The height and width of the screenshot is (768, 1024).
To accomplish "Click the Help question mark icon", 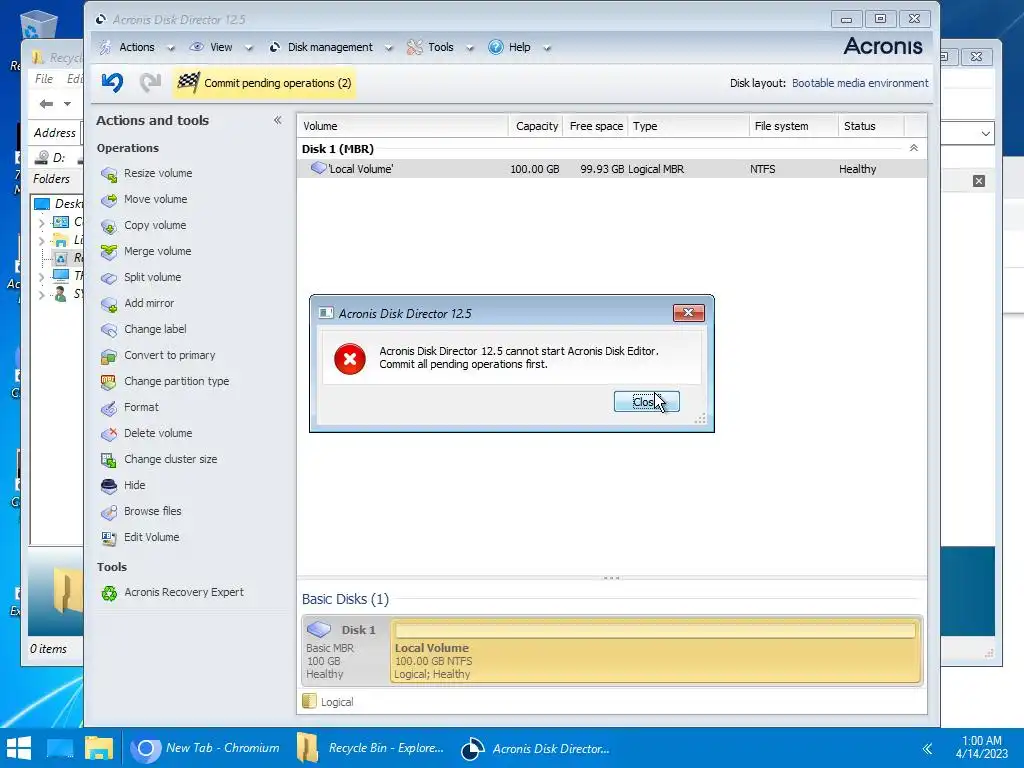I will click(x=496, y=47).
